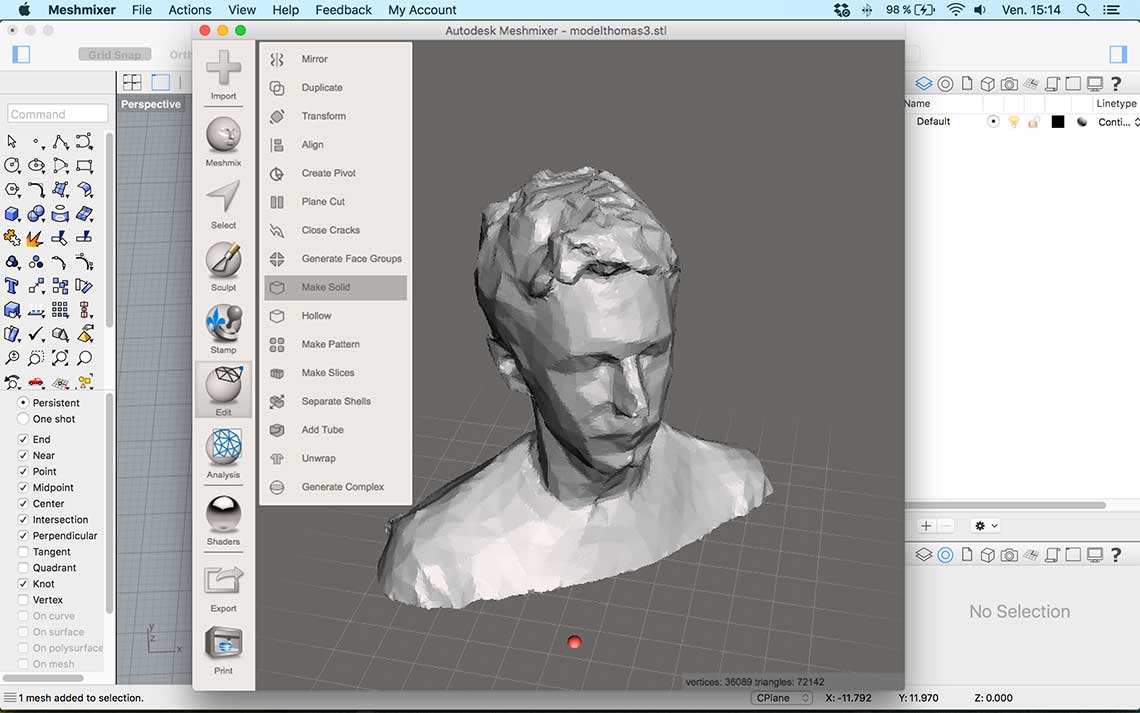
Task: Select the Text tool in Rhino toolbar
Action: (x=12, y=286)
